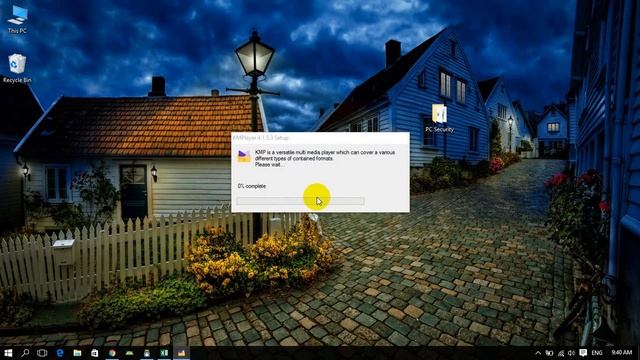Screen dimensions: 640x360
Task: Click the volume speaker tray icon
Action: pos(571,353)
